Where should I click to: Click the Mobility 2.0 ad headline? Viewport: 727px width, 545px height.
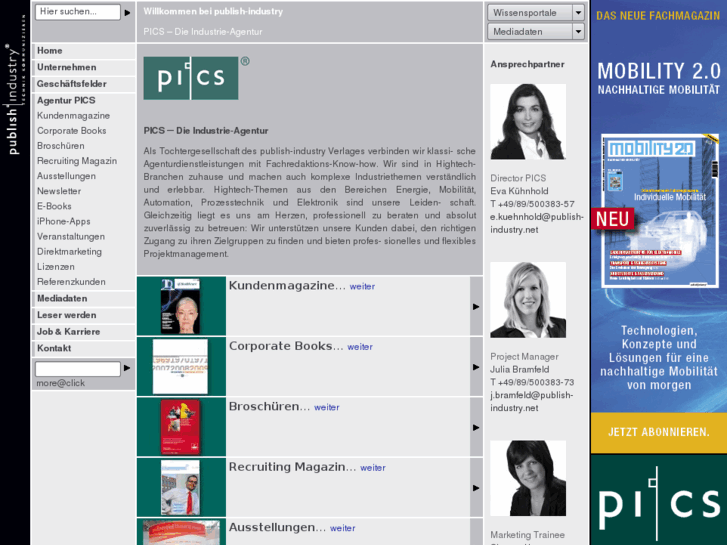click(x=658, y=71)
